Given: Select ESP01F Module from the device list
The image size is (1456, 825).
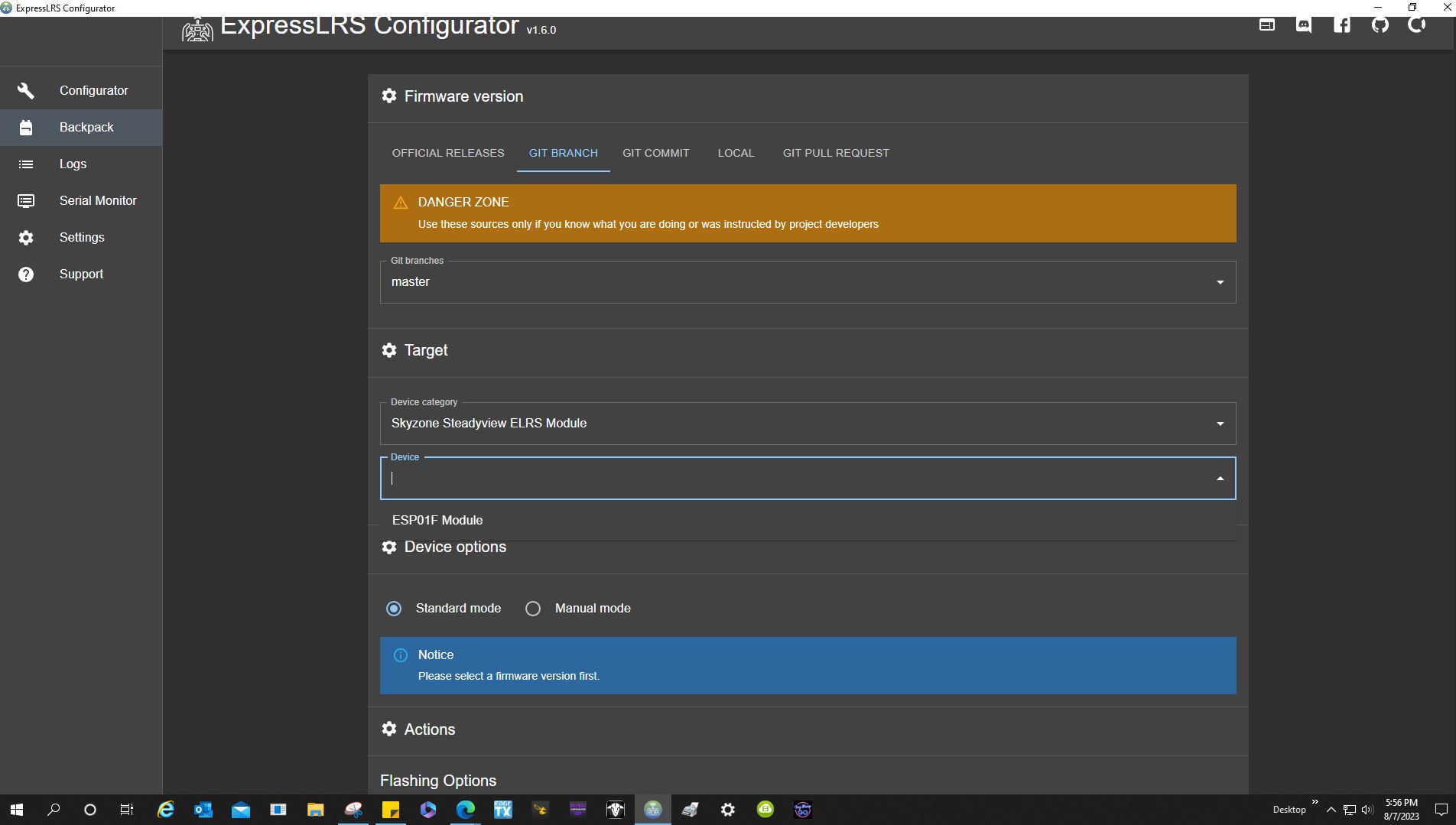Looking at the screenshot, I should (x=437, y=520).
